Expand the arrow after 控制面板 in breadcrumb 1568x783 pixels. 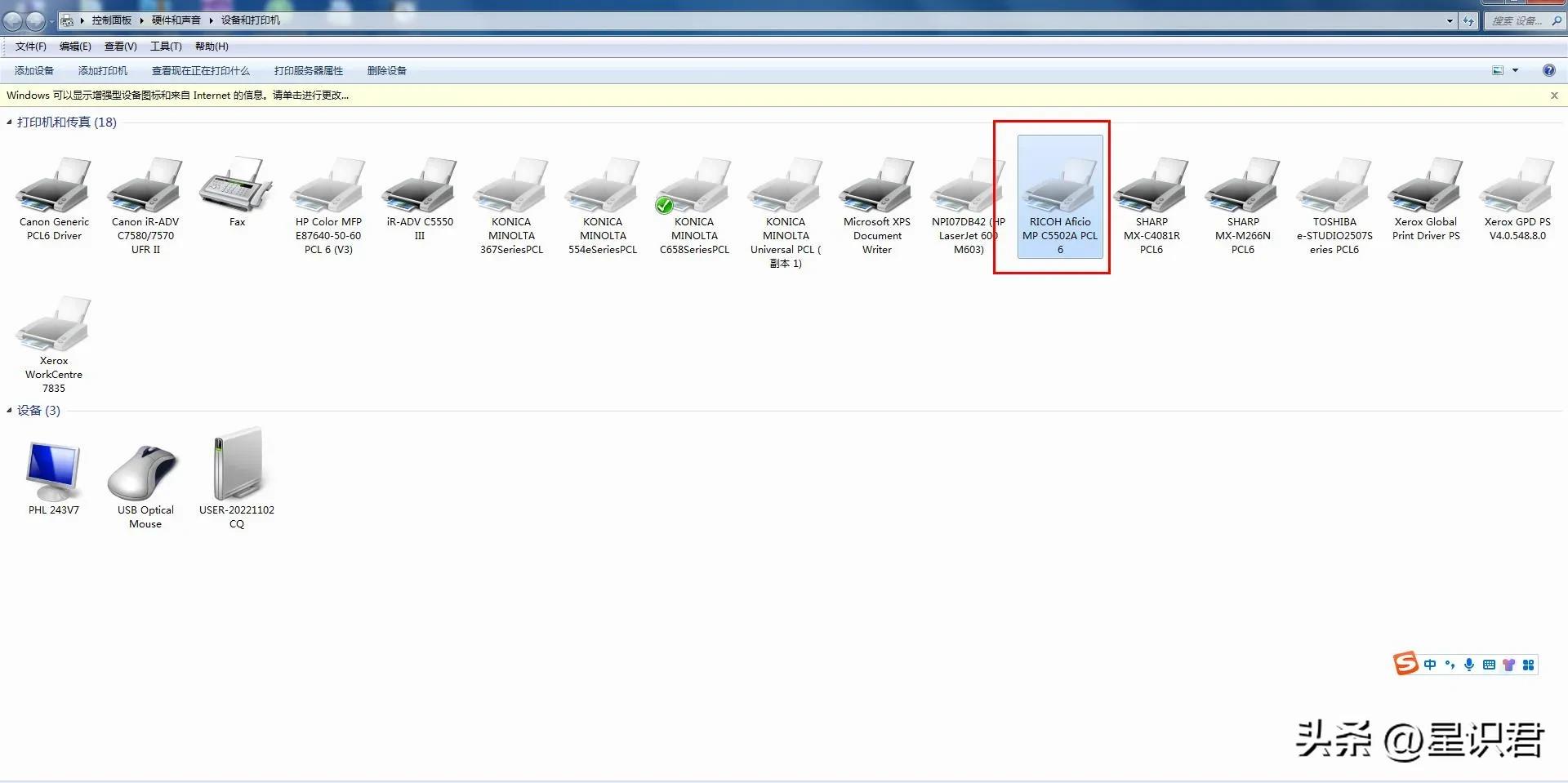(x=141, y=20)
